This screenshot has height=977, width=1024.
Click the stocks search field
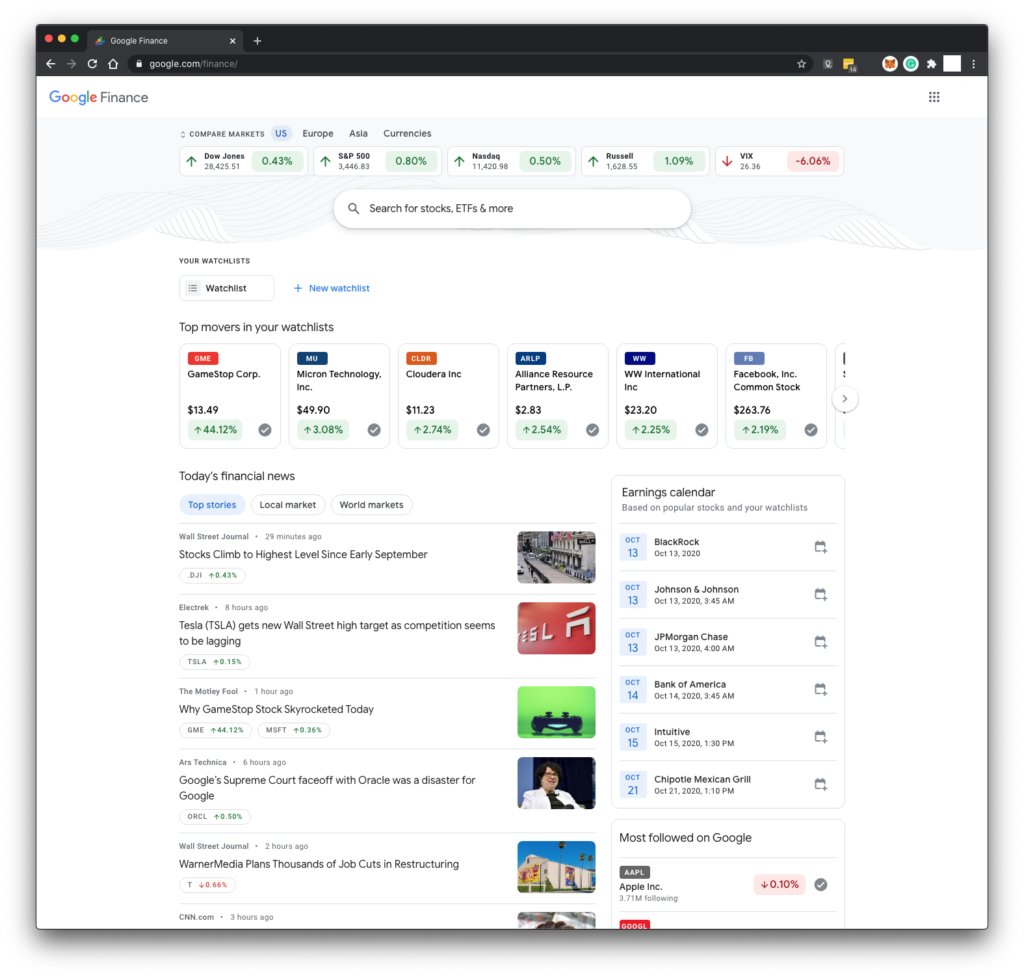pyautogui.click(x=511, y=209)
